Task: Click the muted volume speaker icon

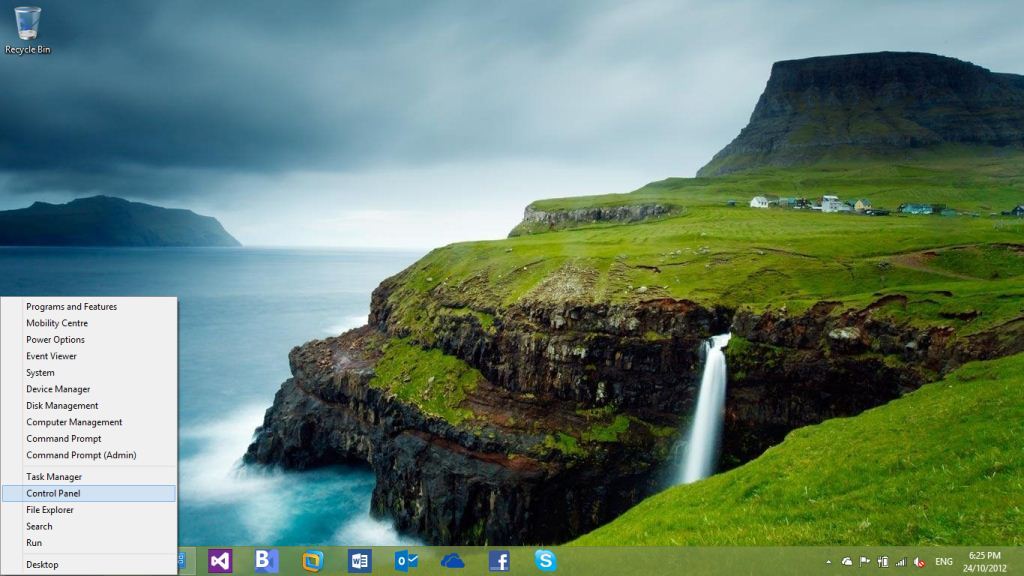Action: click(x=920, y=562)
